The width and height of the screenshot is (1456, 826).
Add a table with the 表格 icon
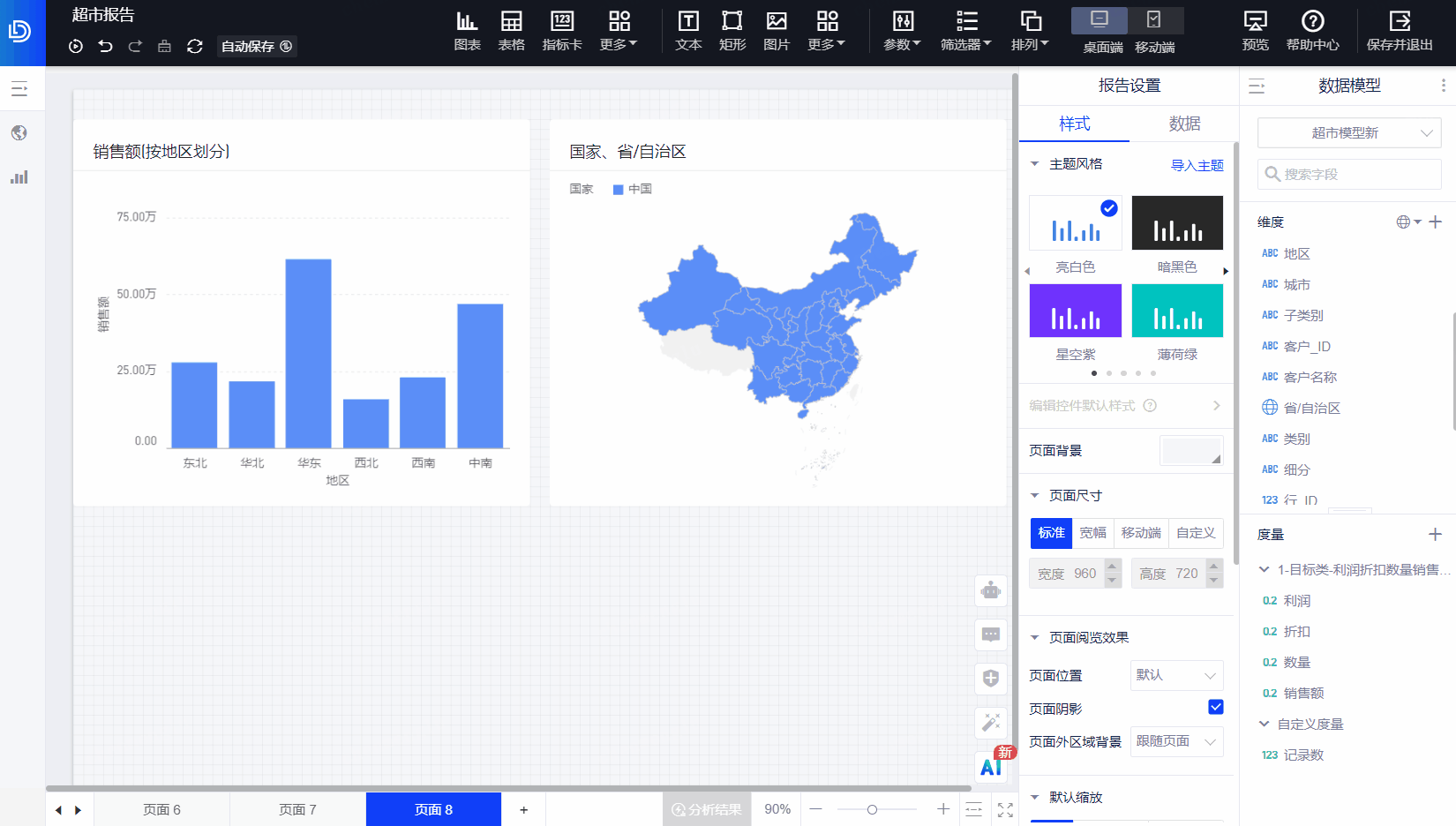click(511, 30)
